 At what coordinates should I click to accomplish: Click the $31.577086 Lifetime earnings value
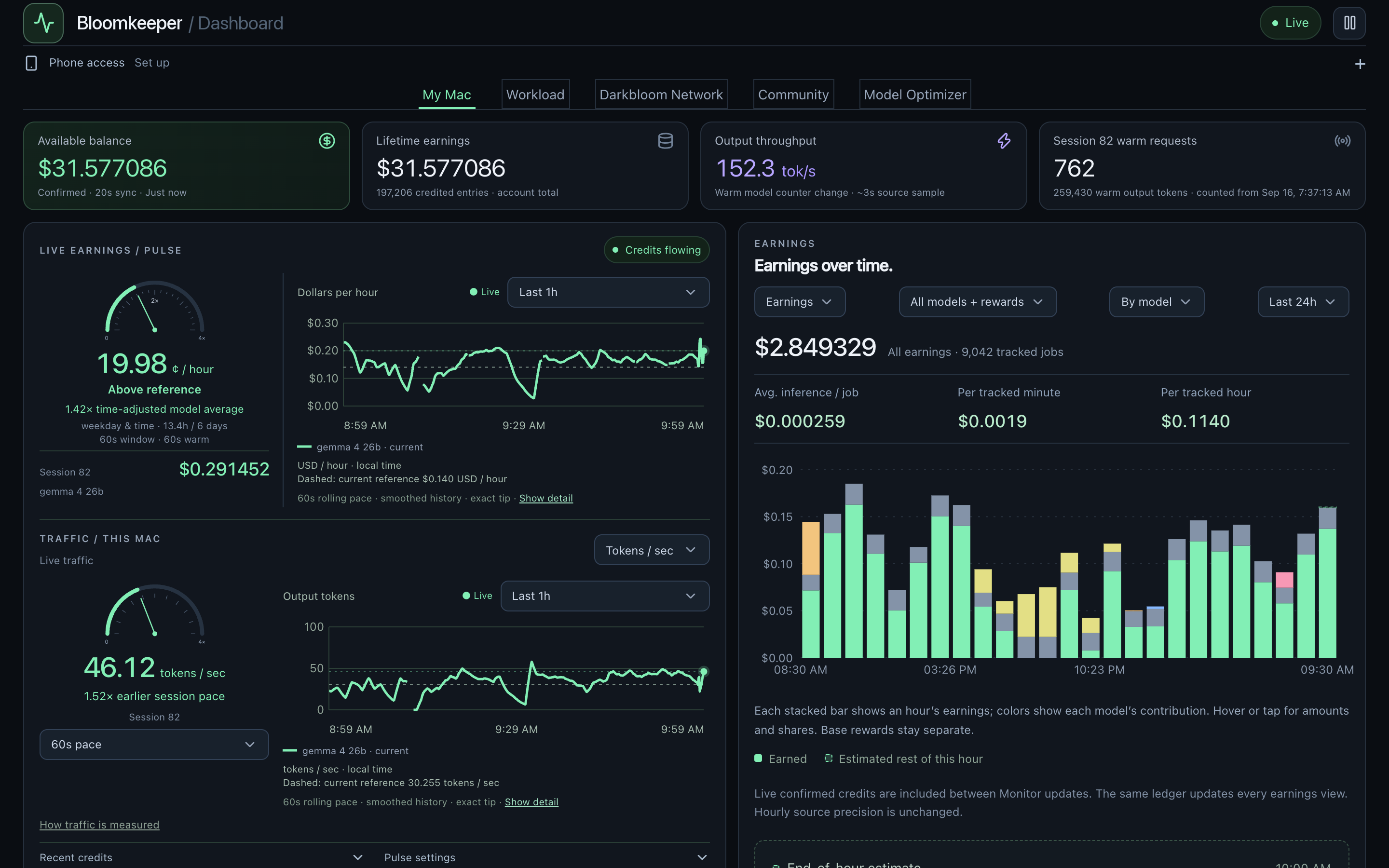(441, 168)
